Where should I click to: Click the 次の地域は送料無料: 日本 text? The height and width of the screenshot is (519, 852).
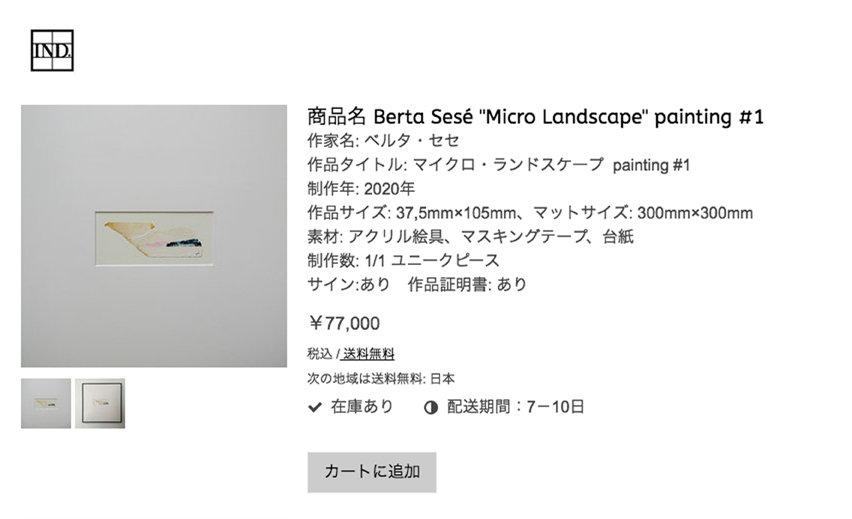point(381,379)
